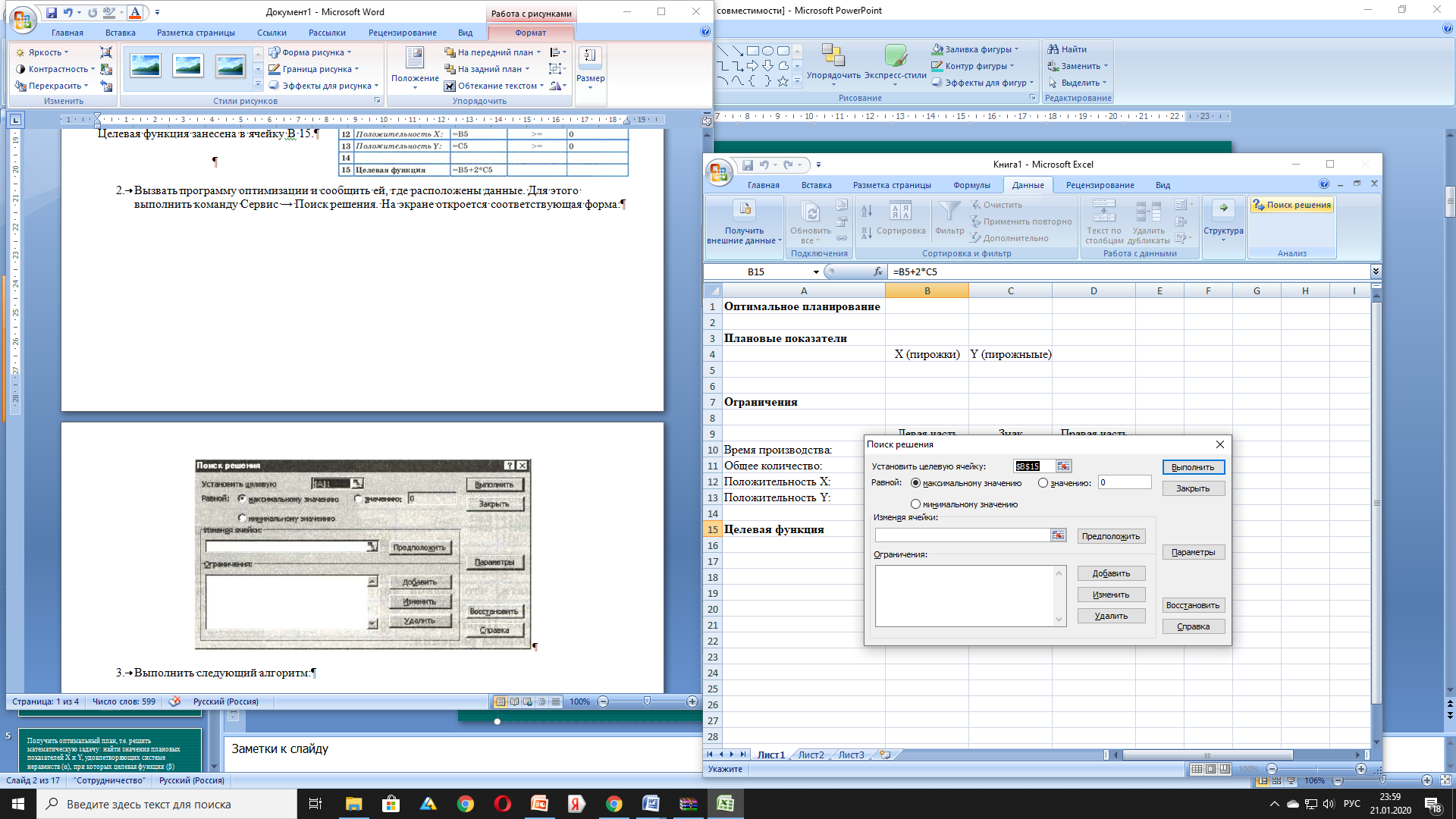Click the Reset Picture icon beside Перекрасить

[x=106, y=86]
